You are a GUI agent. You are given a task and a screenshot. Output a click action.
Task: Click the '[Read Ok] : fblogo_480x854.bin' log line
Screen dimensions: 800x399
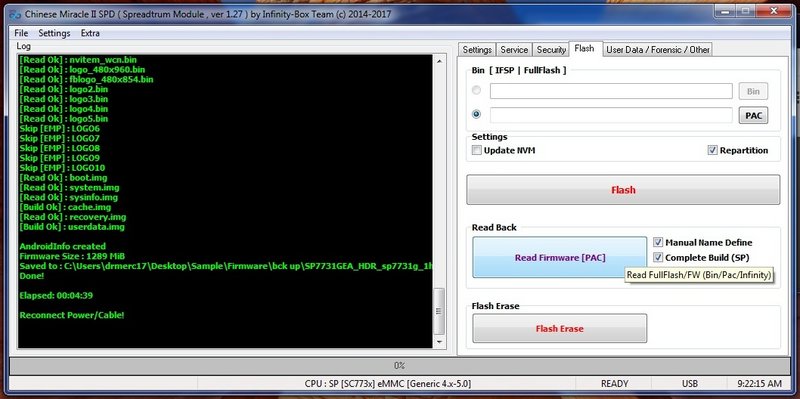click(x=86, y=79)
